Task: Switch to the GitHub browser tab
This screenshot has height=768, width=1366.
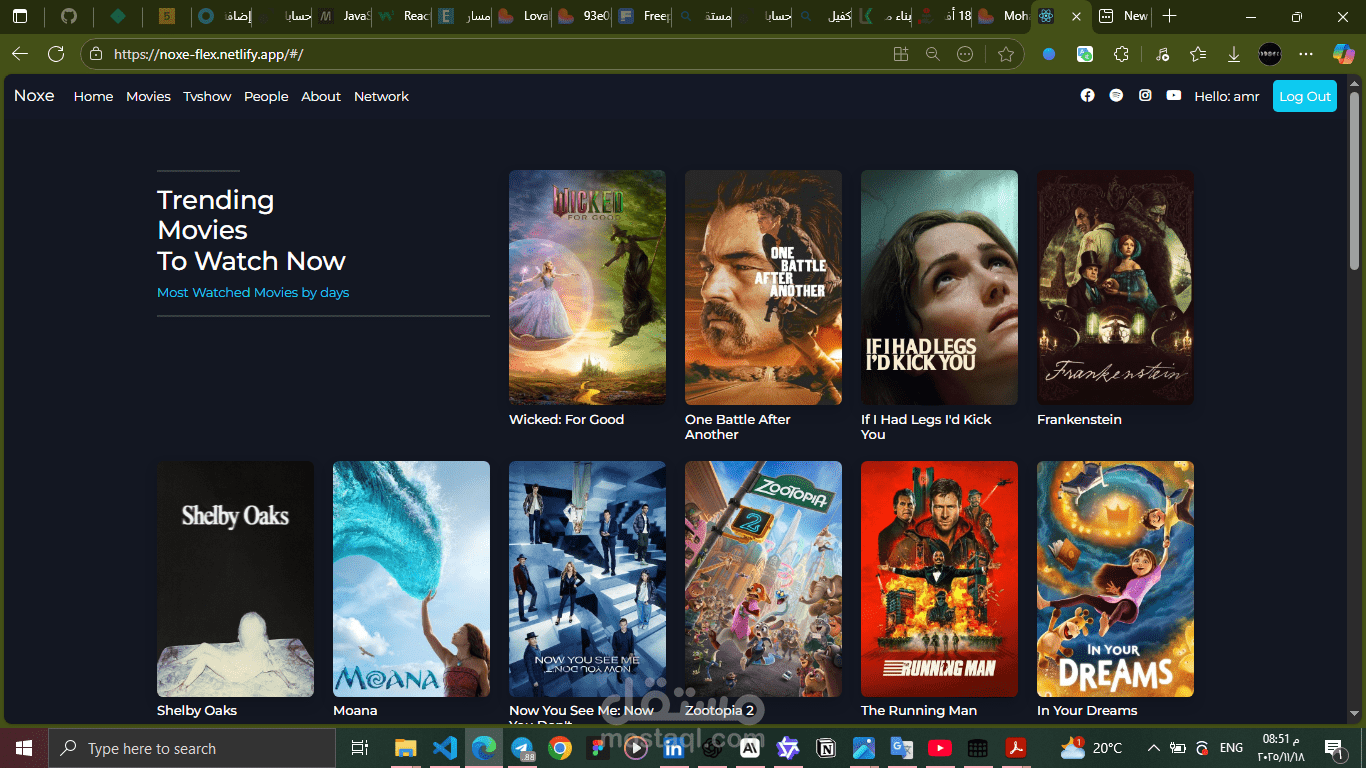Action: (x=68, y=16)
